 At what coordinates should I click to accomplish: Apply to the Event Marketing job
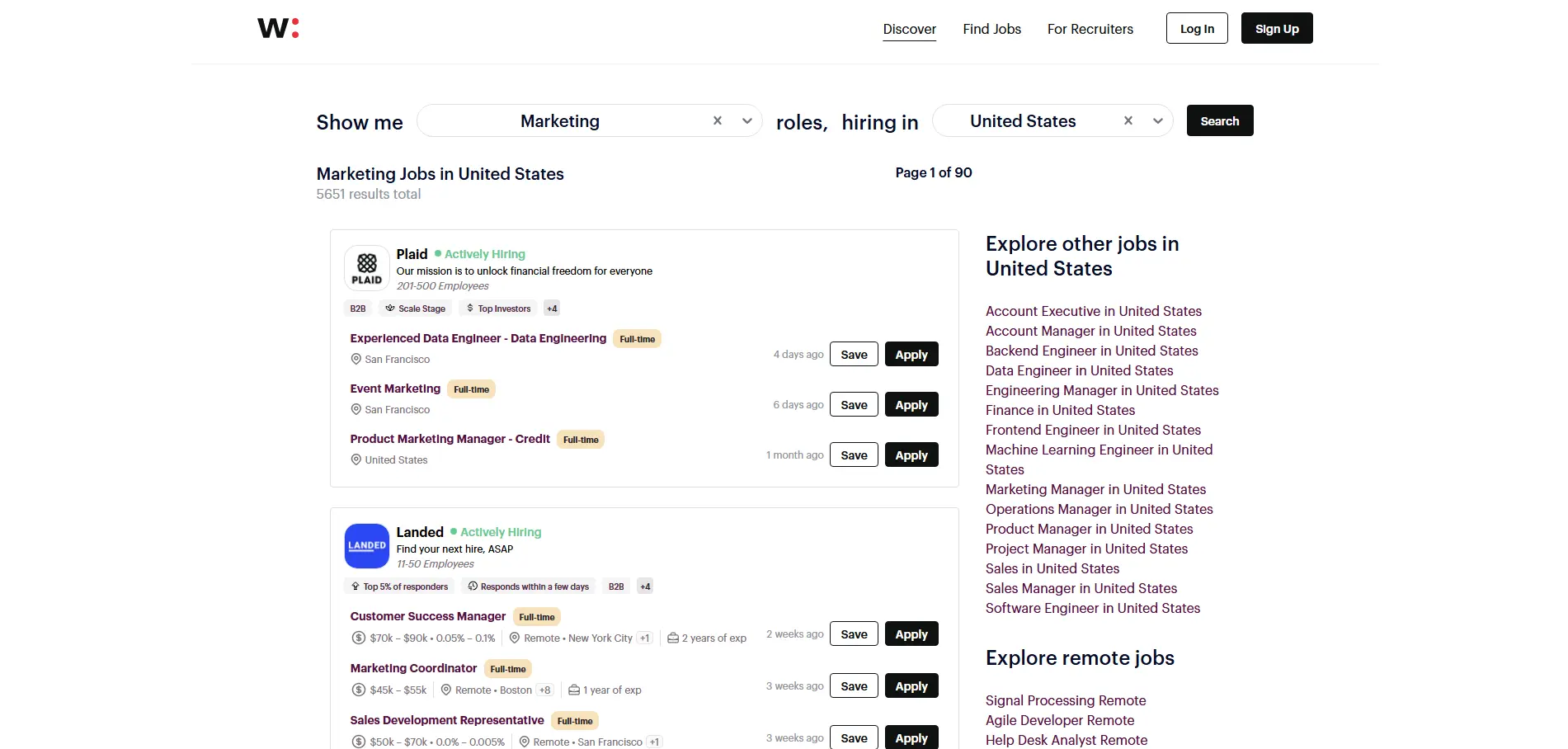pos(911,404)
